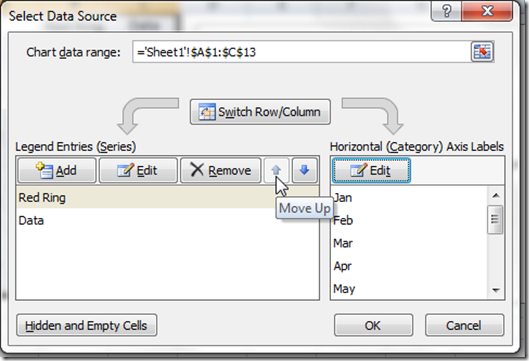Edit the selected legend series
The height and width of the screenshot is (361, 529).
(x=138, y=170)
